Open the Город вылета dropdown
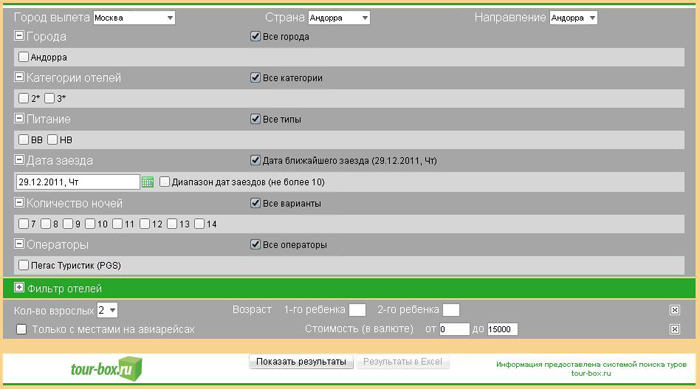The width and height of the screenshot is (700, 389). pos(134,18)
